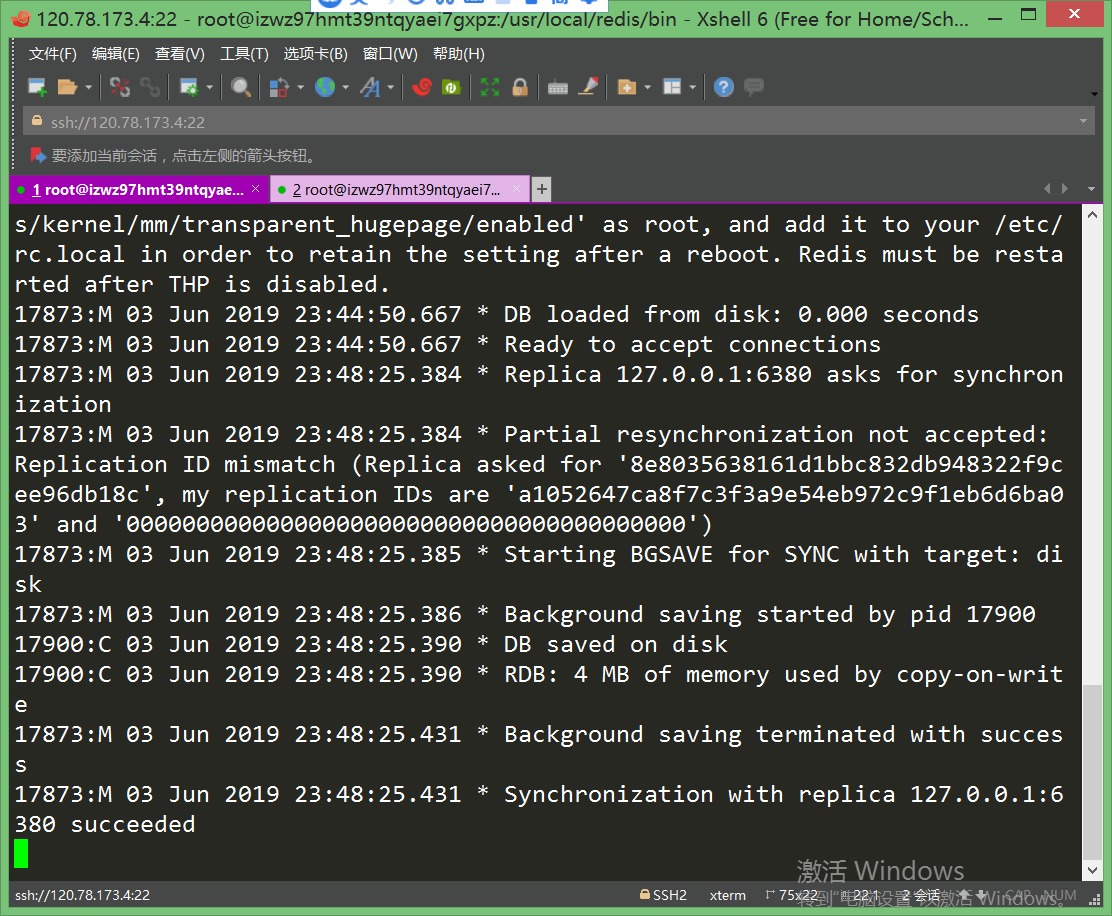Click the terminal scrollbar up arrow
Screen dimensions: 1112x916
point(1092,214)
